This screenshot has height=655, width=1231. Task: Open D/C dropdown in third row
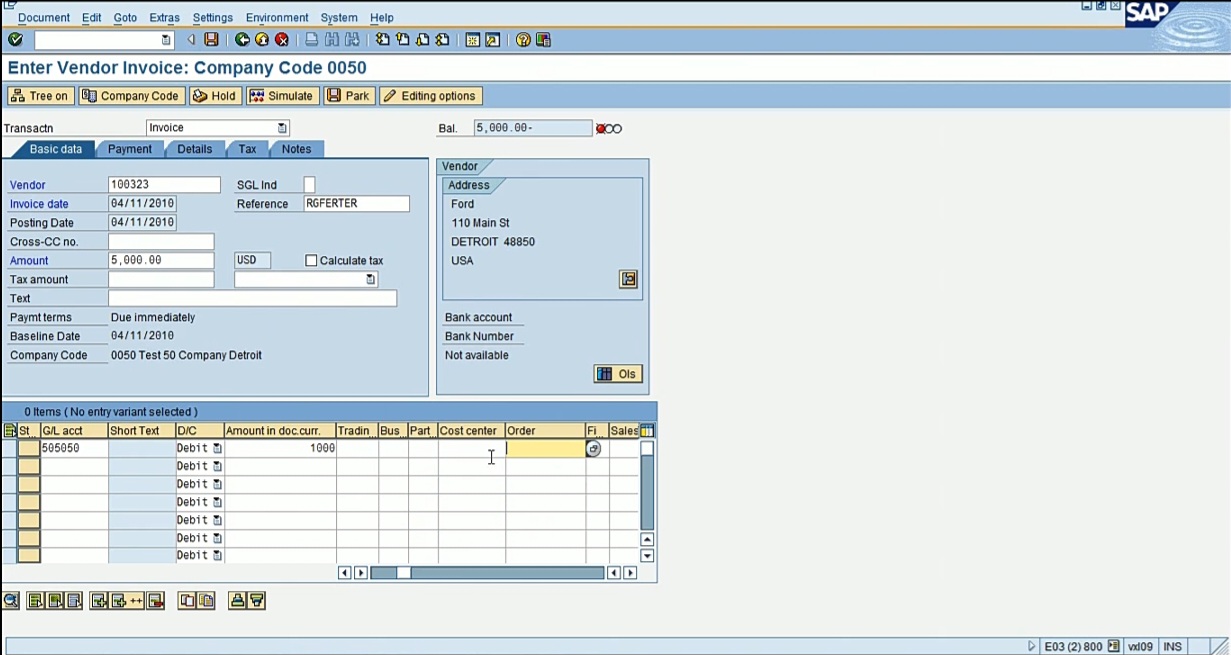[x=217, y=485]
